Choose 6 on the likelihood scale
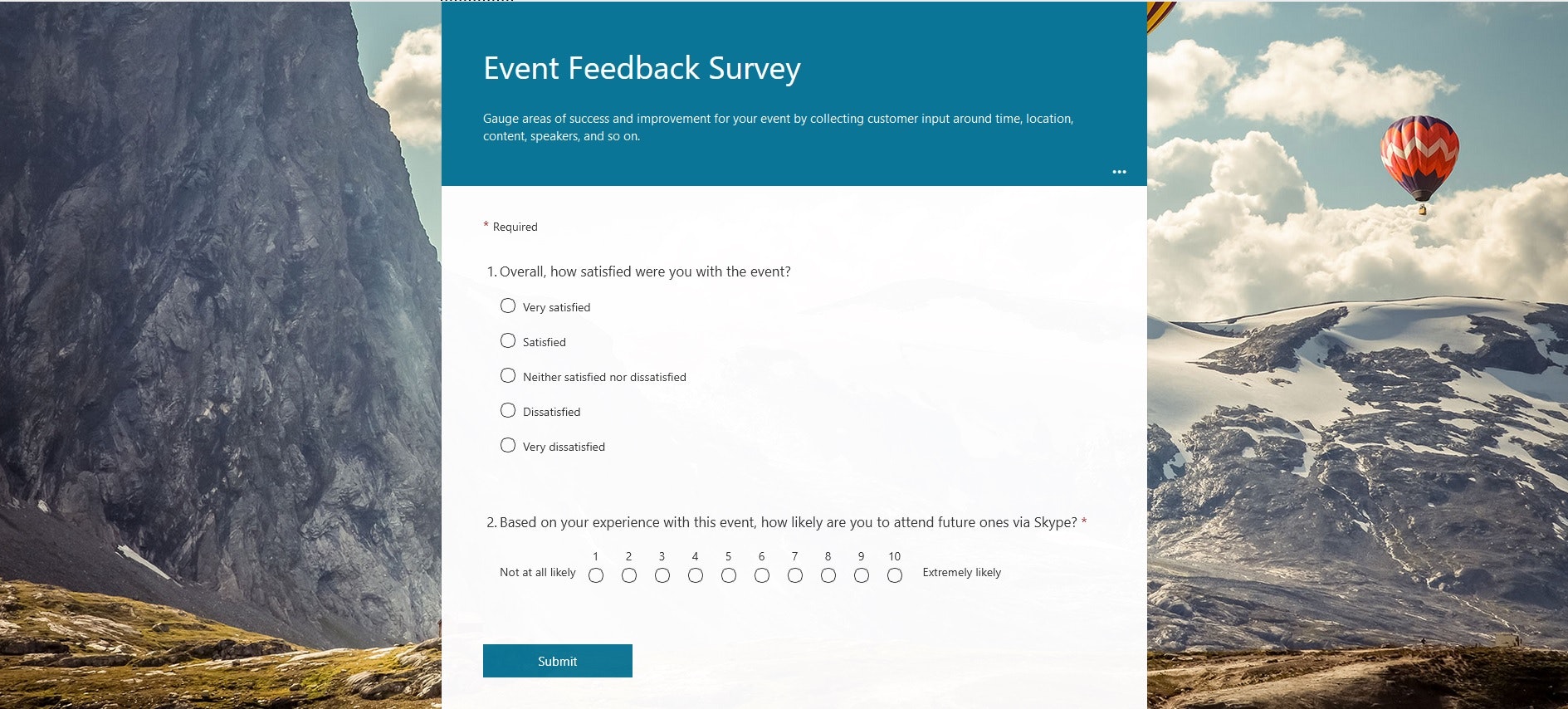The height and width of the screenshot is (709, 1568). 762,575
